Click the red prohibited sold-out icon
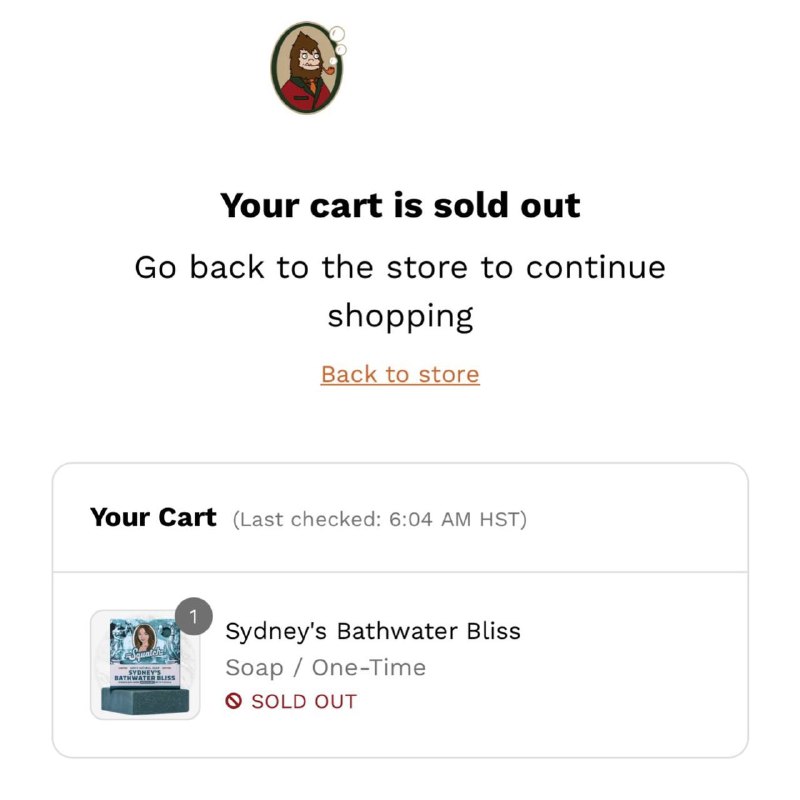 pyautogui.click(x=234, y=701)
